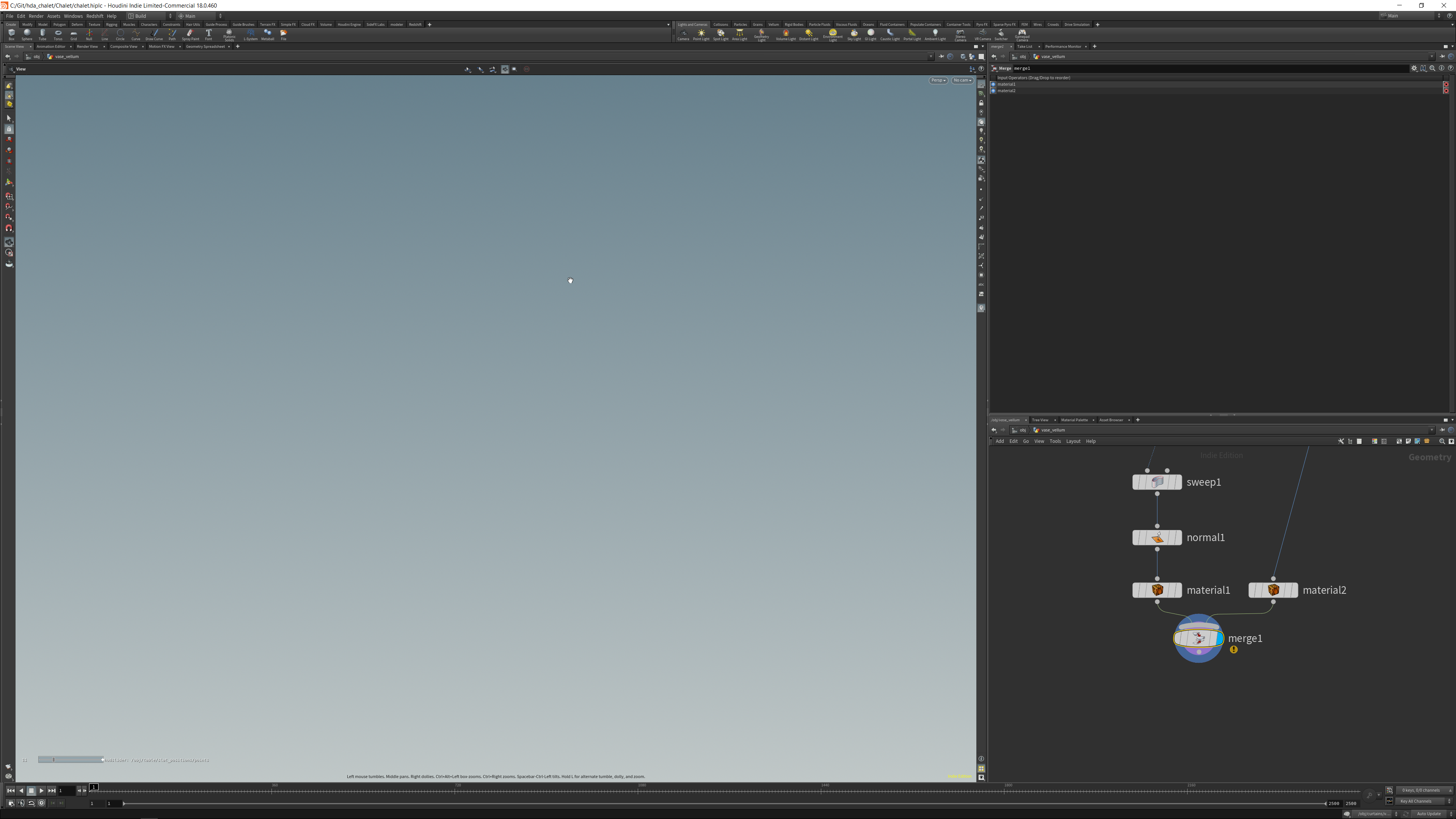1456x819 pixels.
Task: Click the hudslider bar in viewport
Action: pos(71,759)
